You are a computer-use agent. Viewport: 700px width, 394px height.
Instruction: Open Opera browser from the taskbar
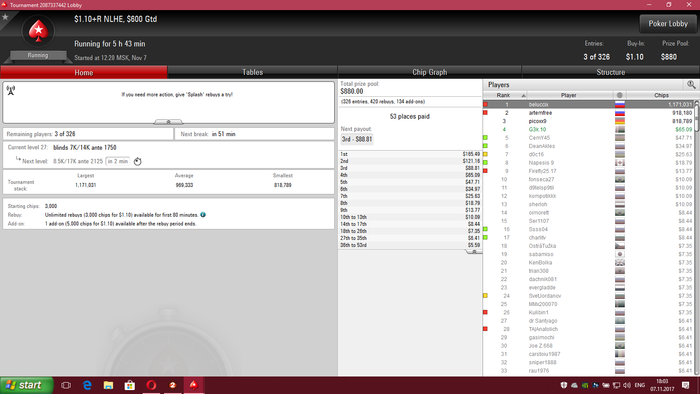tap(151, 385)
